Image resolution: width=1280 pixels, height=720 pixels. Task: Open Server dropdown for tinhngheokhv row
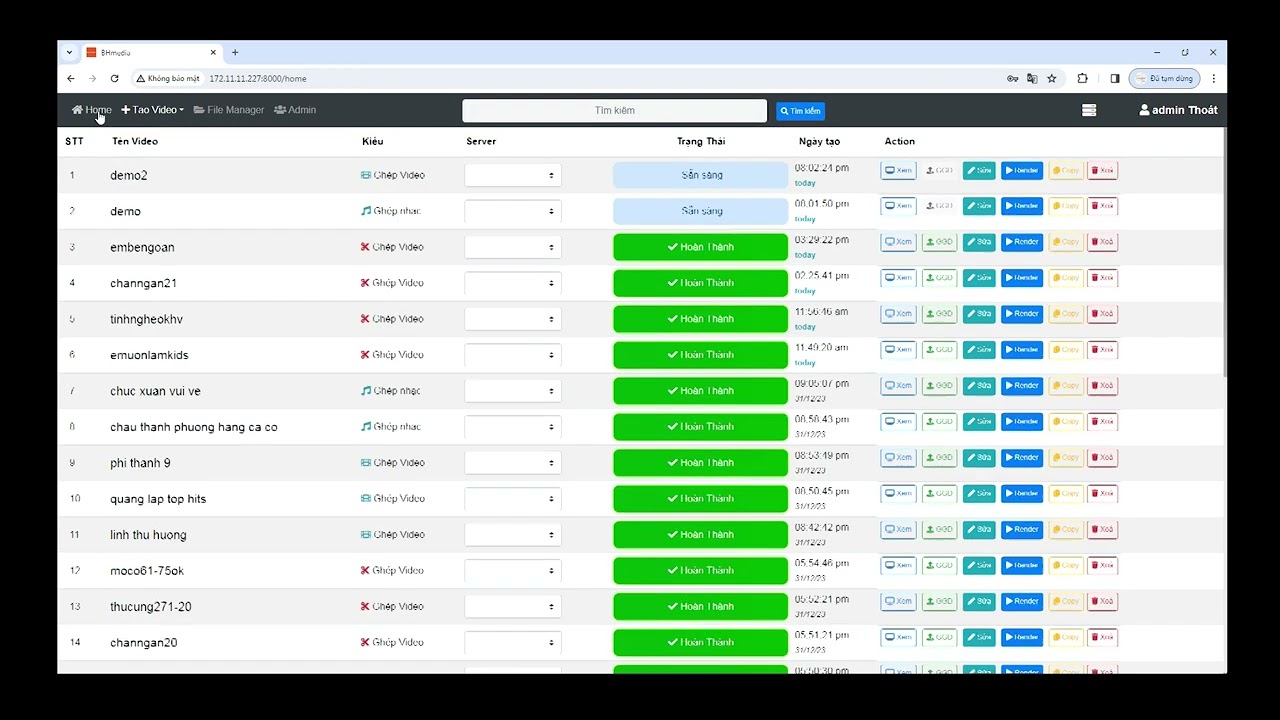pyautogui.click(x=512, y=319)
